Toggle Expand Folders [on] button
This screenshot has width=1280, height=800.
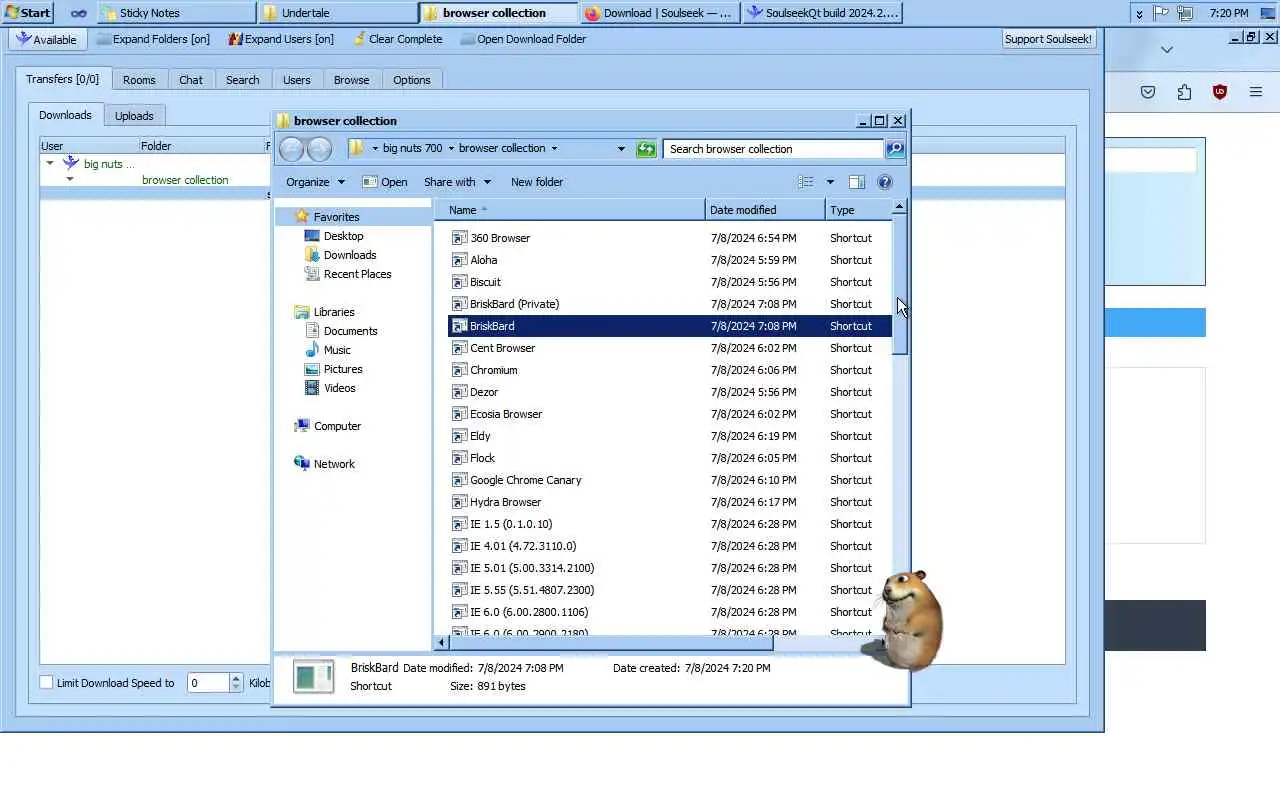tap(153, 39)
